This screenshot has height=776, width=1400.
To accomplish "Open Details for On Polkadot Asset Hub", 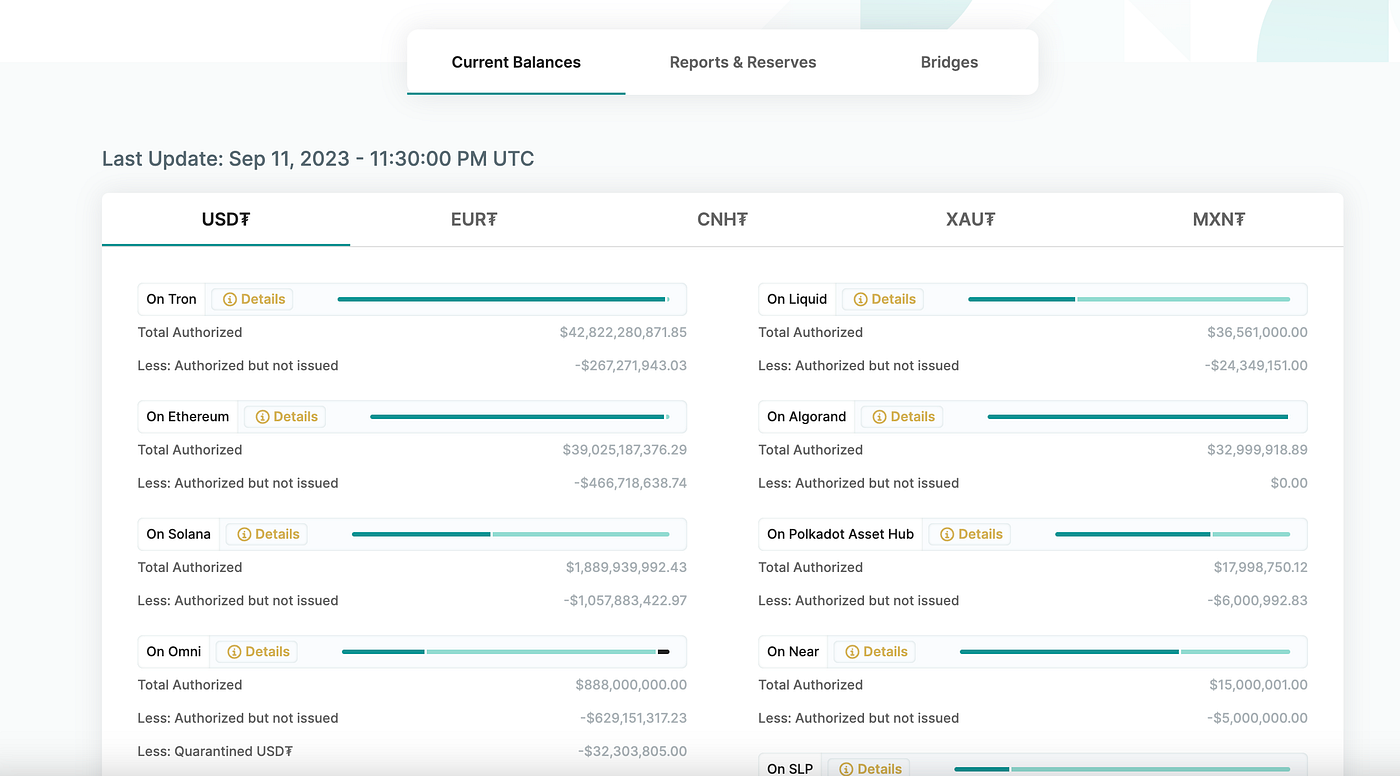I will click(x=970, y=534).
